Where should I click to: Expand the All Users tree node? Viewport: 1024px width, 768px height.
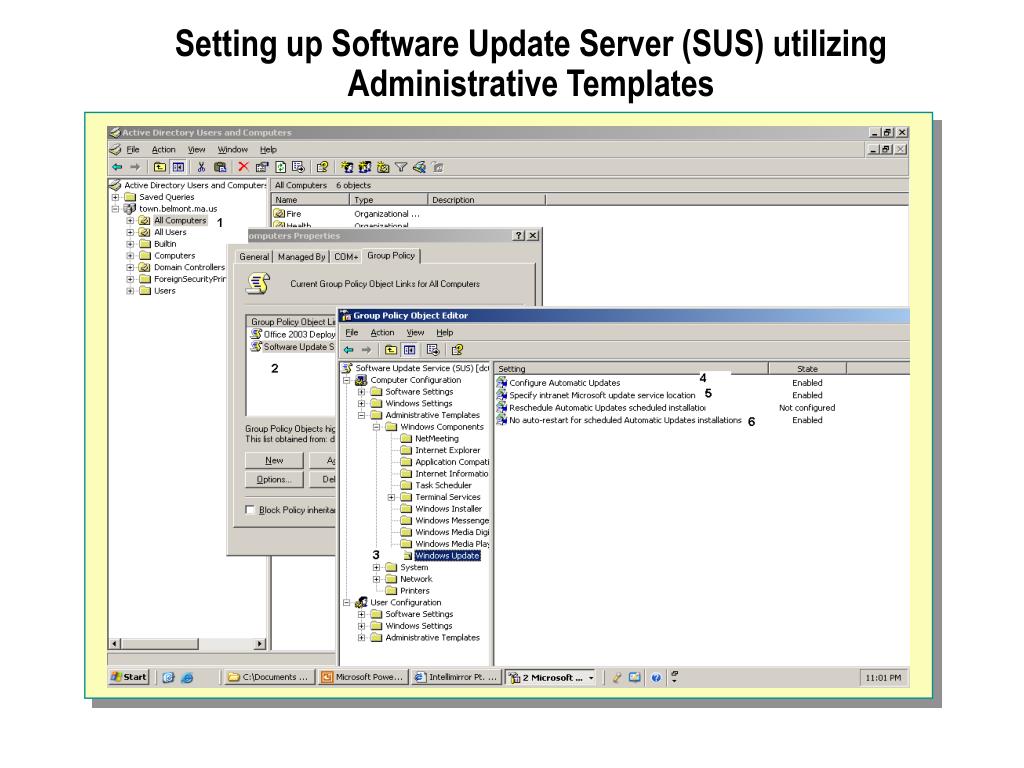pos(130,232)
